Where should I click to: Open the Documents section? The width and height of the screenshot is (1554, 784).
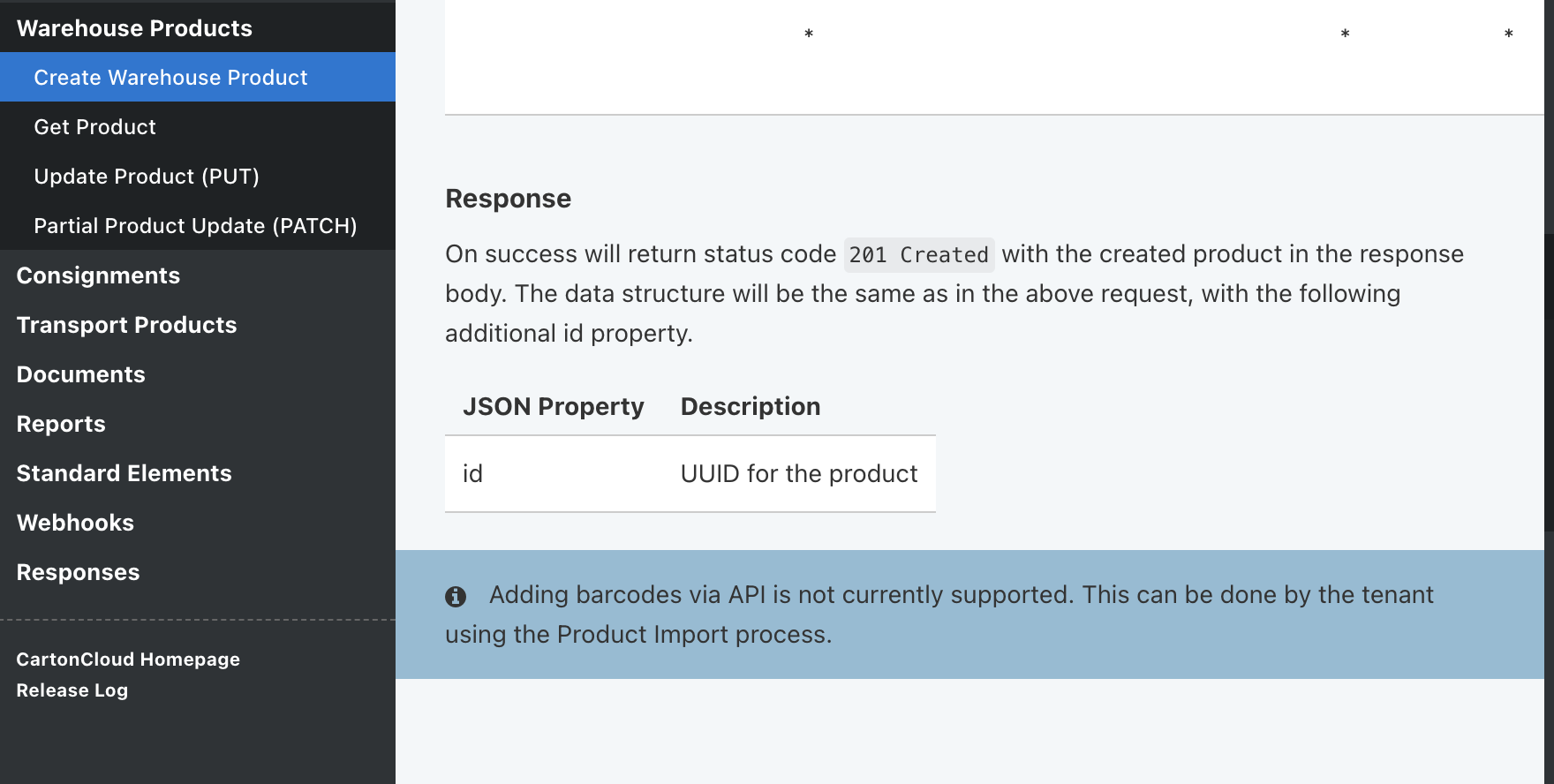[x=80, y=374]
